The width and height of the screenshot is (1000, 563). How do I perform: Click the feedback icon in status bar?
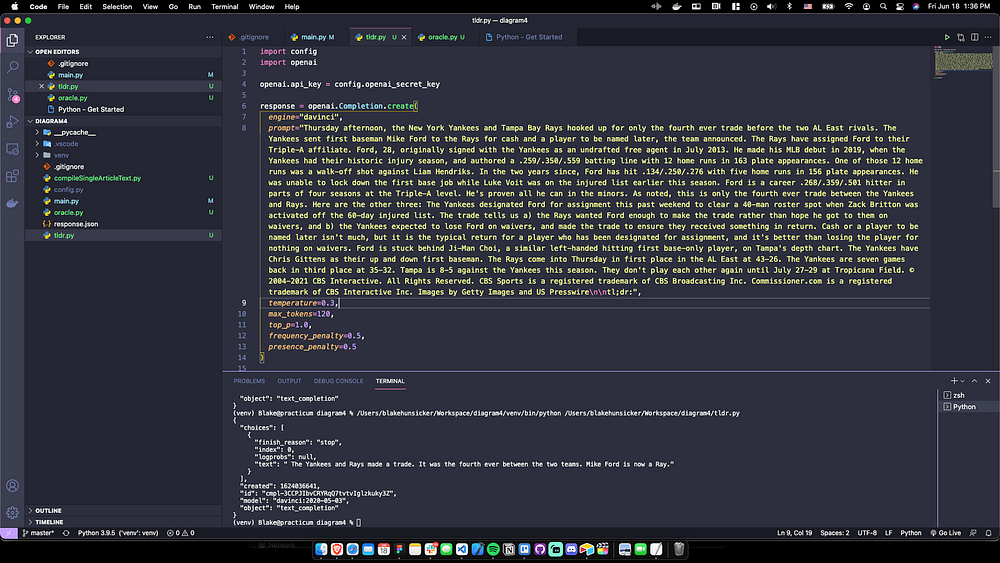pos(973,533)
